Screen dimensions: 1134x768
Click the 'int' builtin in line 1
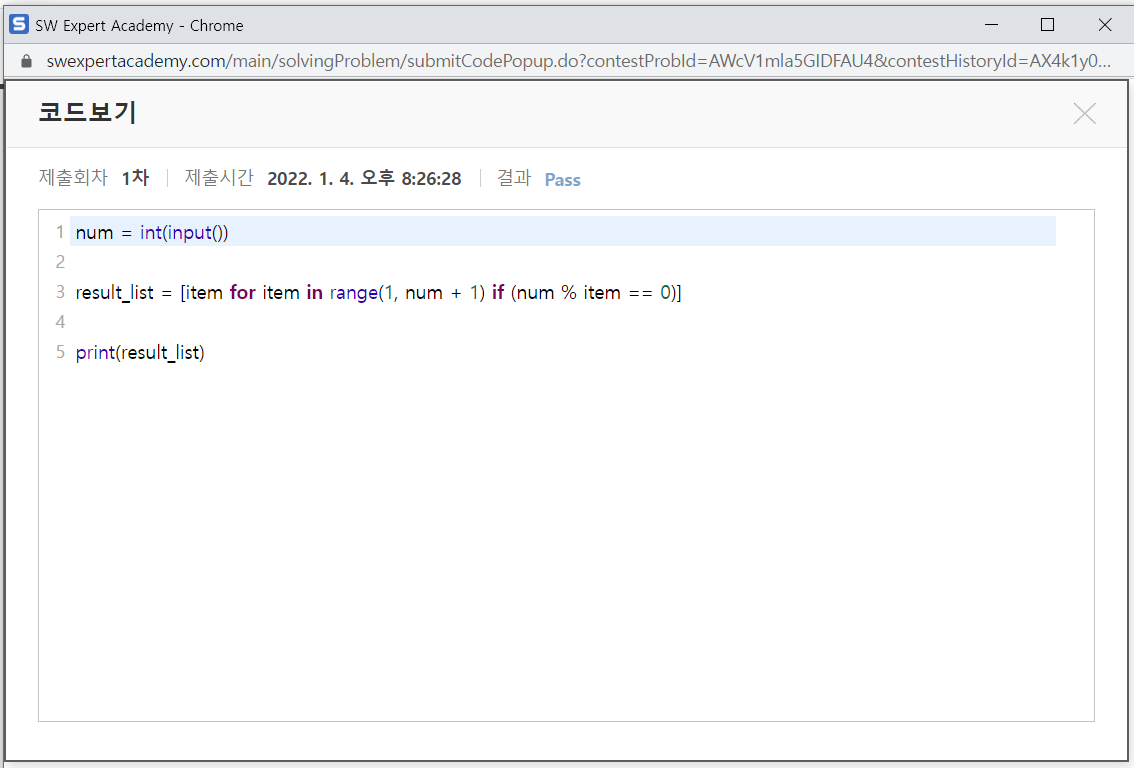coord(151,232)
